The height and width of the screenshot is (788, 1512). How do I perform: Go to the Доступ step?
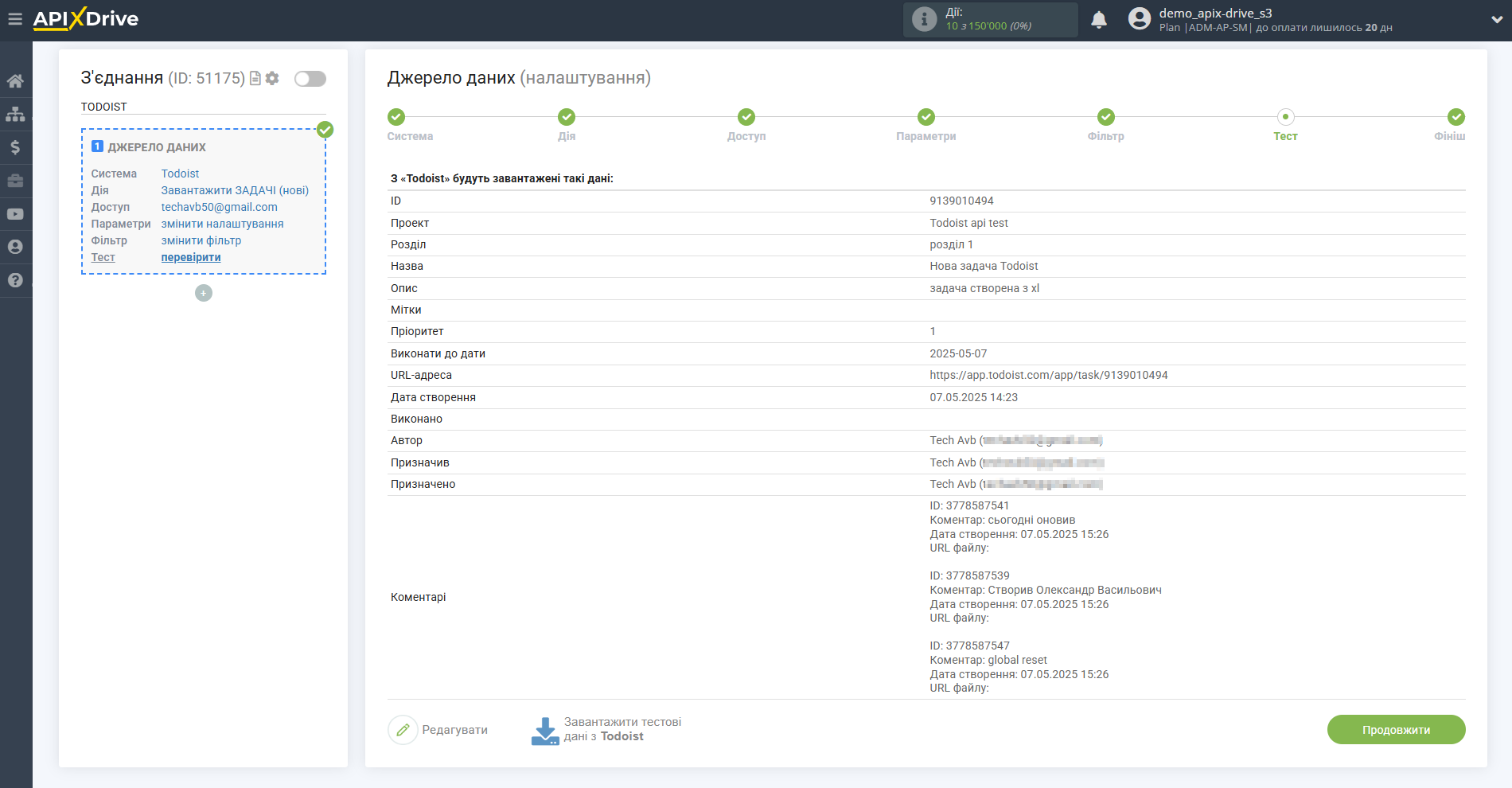point(746,126)
